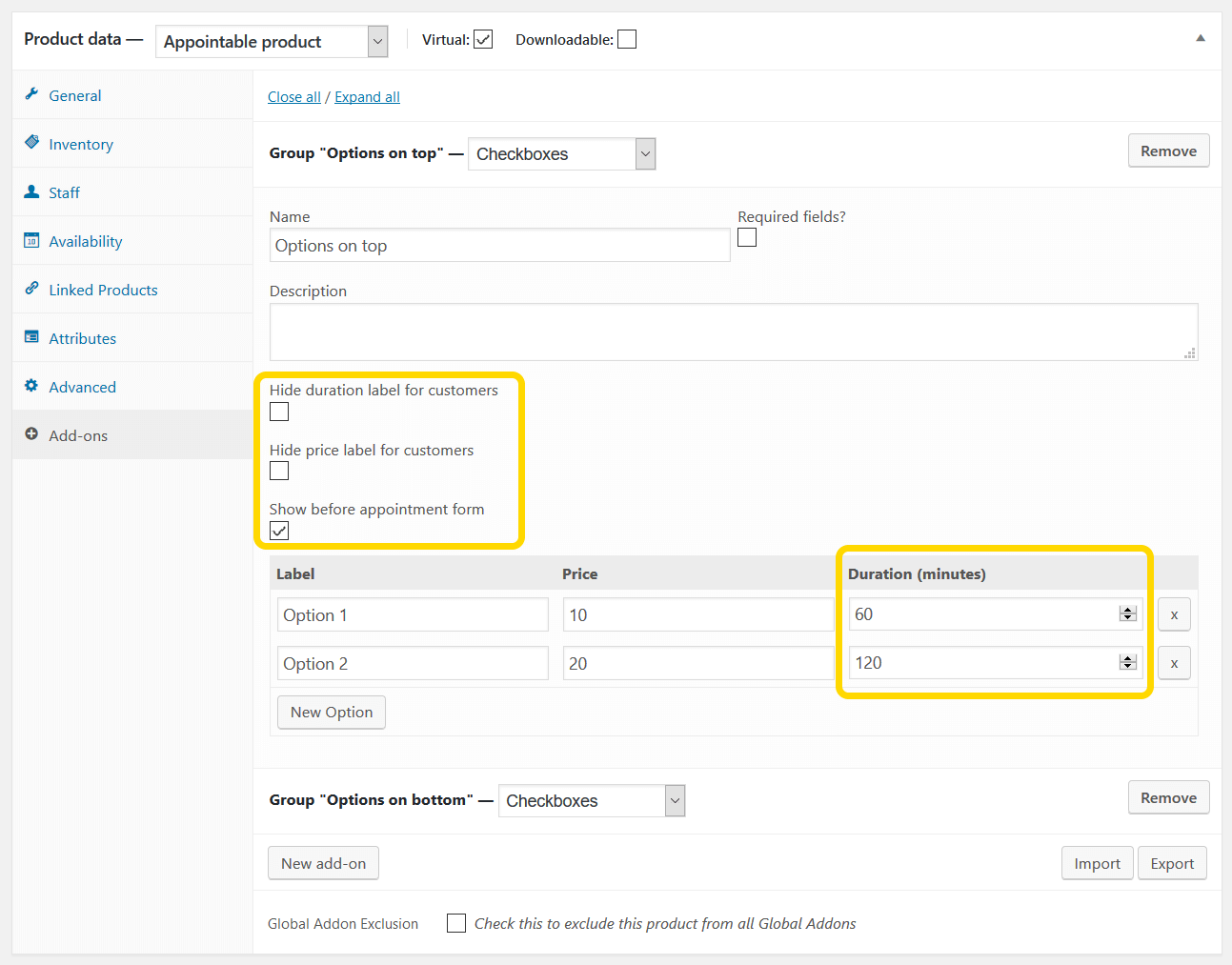The width and height of the screenshot is (1232, 965).
Task: Click the Attributes list icon
Action: [x=32, y=338]
